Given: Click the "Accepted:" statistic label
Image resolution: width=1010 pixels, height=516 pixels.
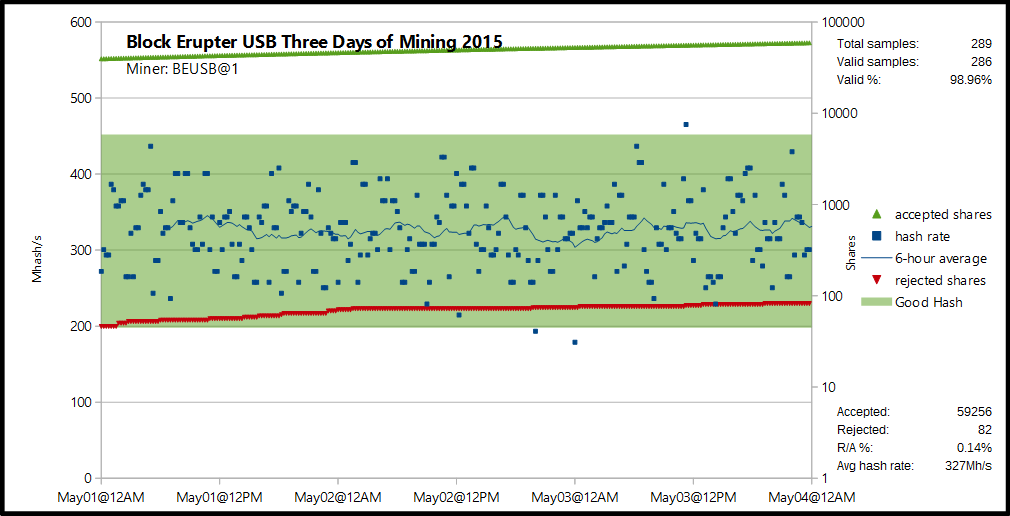Looking at the screenshot, I should coord(863,412).
